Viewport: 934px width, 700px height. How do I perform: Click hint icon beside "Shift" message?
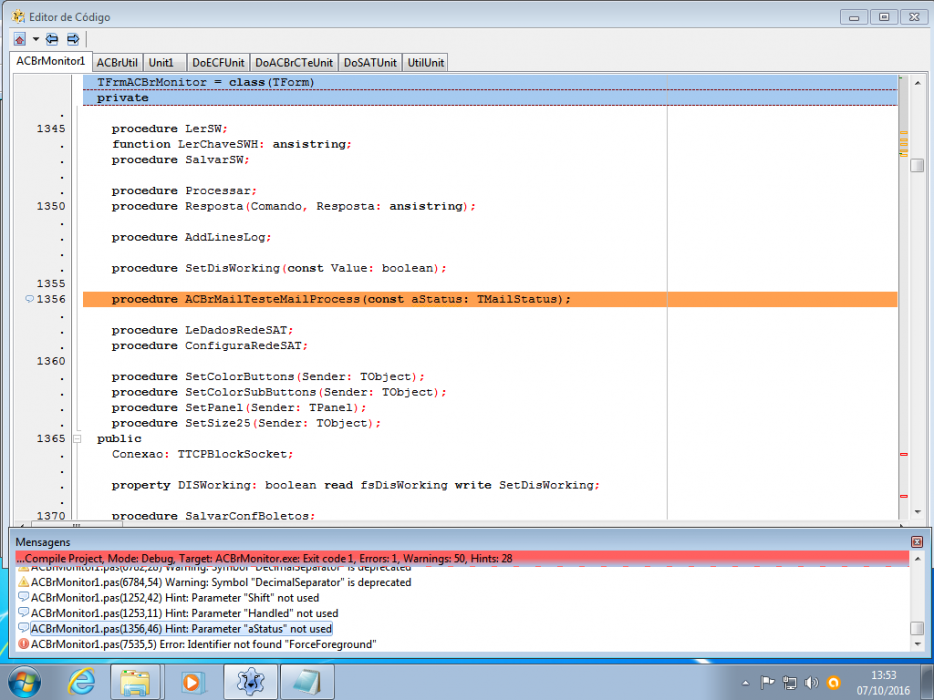pos(23,597)
